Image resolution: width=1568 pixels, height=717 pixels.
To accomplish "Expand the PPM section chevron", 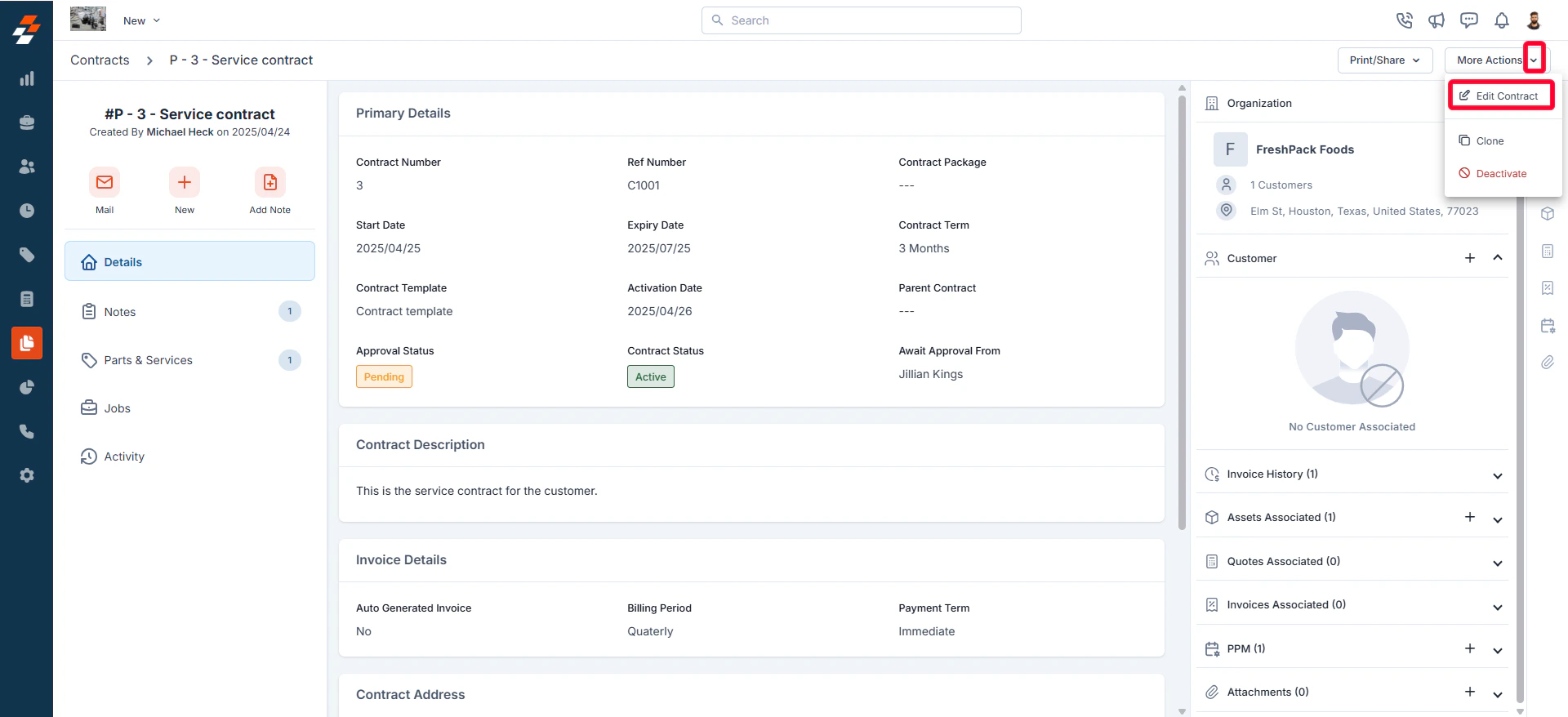I will tap(1498, 651).
